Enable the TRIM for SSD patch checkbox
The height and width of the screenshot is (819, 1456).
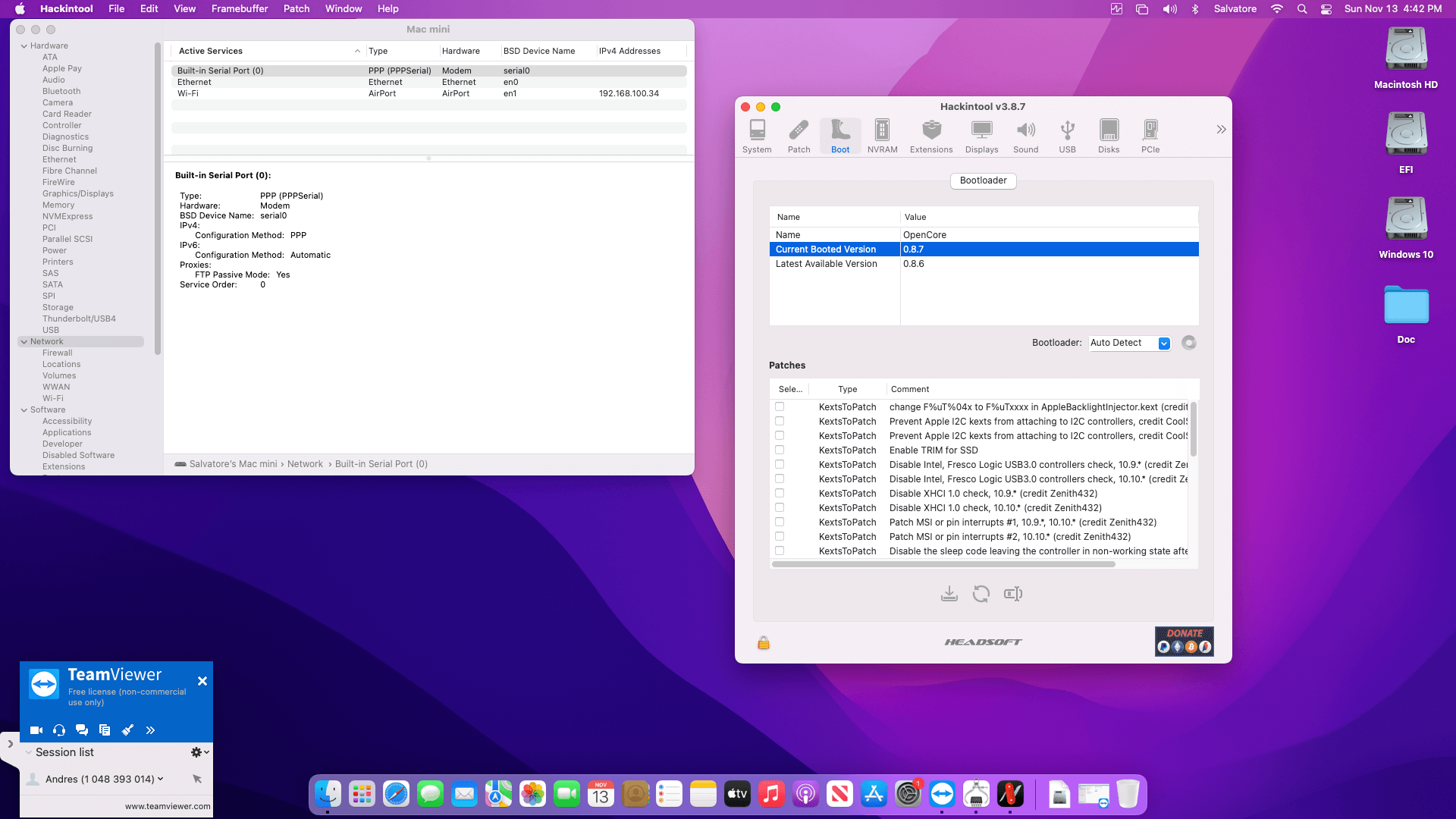coord(780,450)
